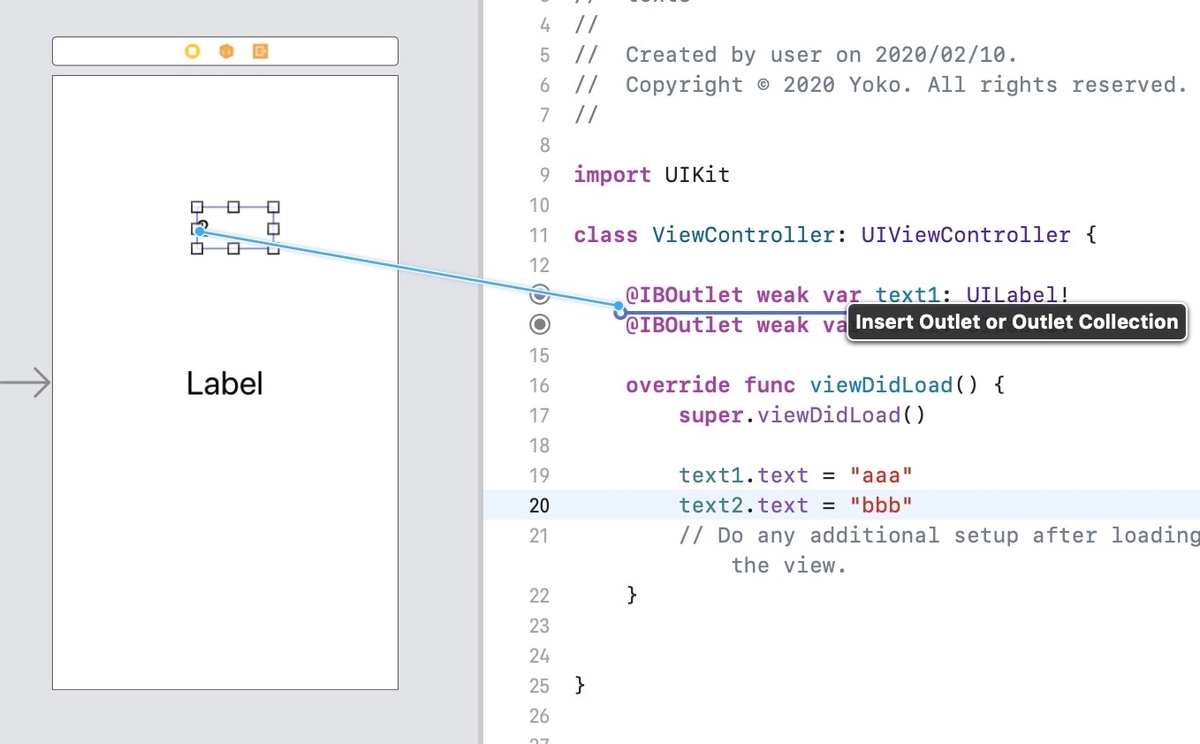Screen dimensions: 1200x744
Task: Click the 'import UIKit' line
Action: [x=652, y=175]
